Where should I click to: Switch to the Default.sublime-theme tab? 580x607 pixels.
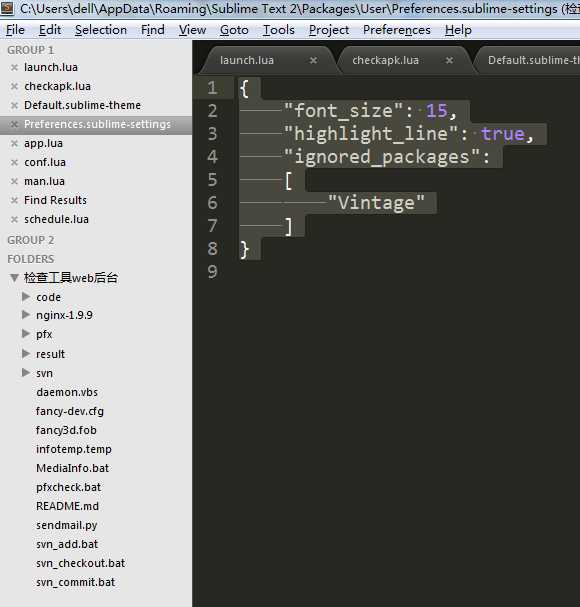[x=534, y=60]
